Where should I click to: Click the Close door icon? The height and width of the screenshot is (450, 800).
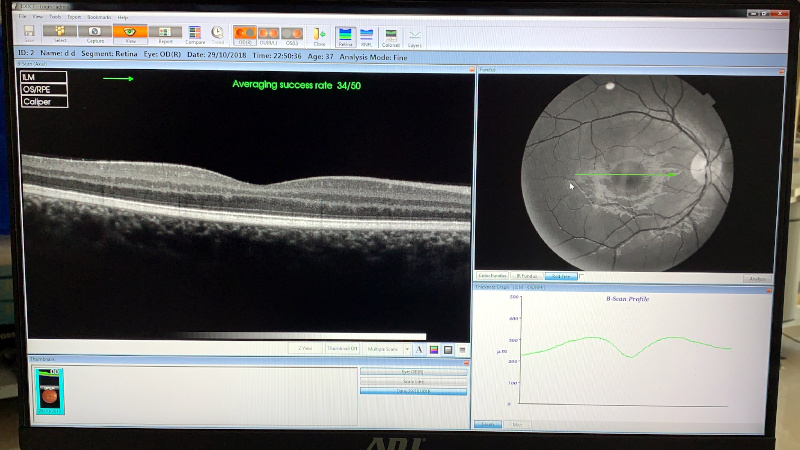coord(319,35)
